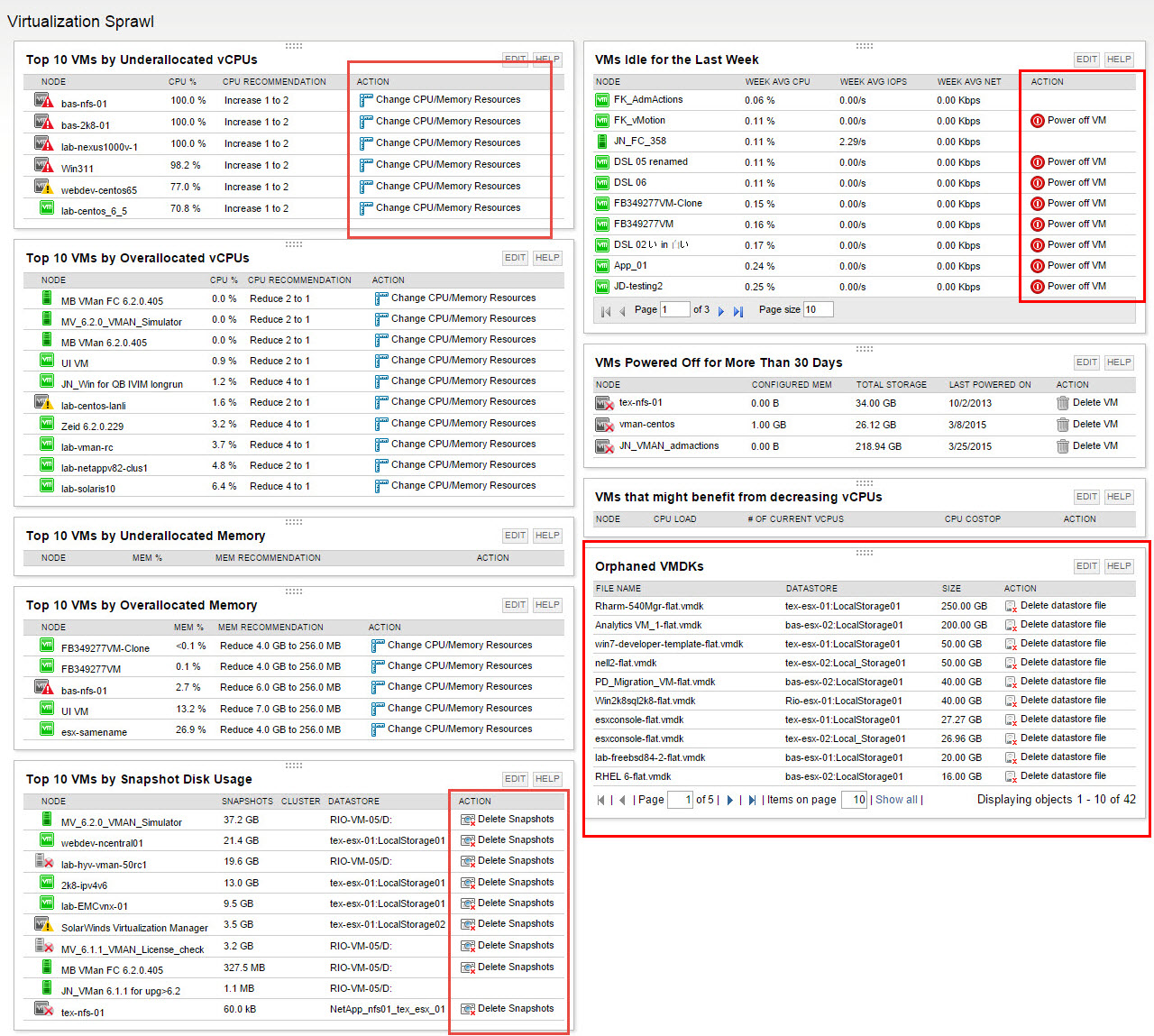Click delete datastore icon for RHEL 6-flat.vmdk

1011,777
